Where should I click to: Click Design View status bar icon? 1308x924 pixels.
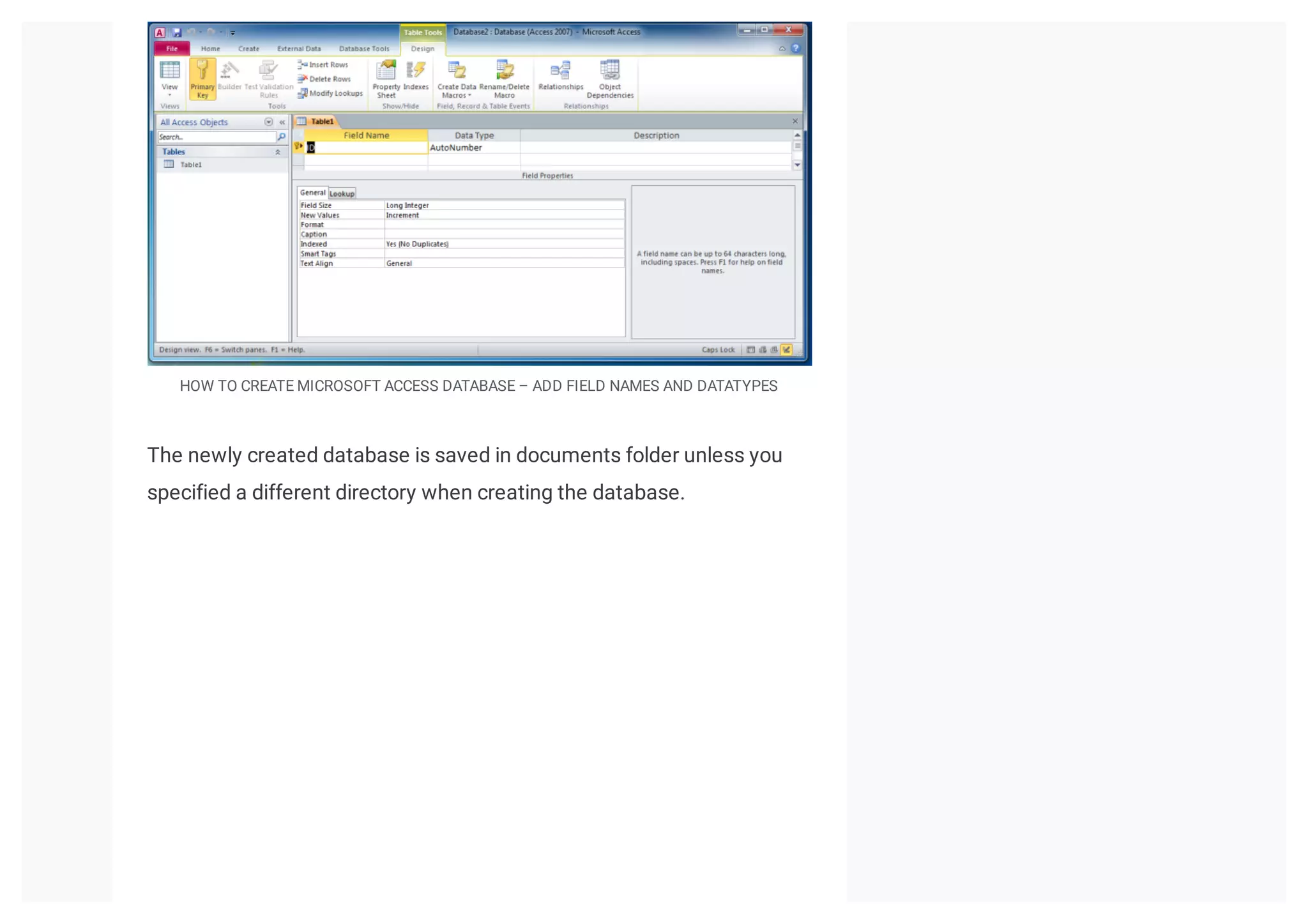[x=787, y=350]
